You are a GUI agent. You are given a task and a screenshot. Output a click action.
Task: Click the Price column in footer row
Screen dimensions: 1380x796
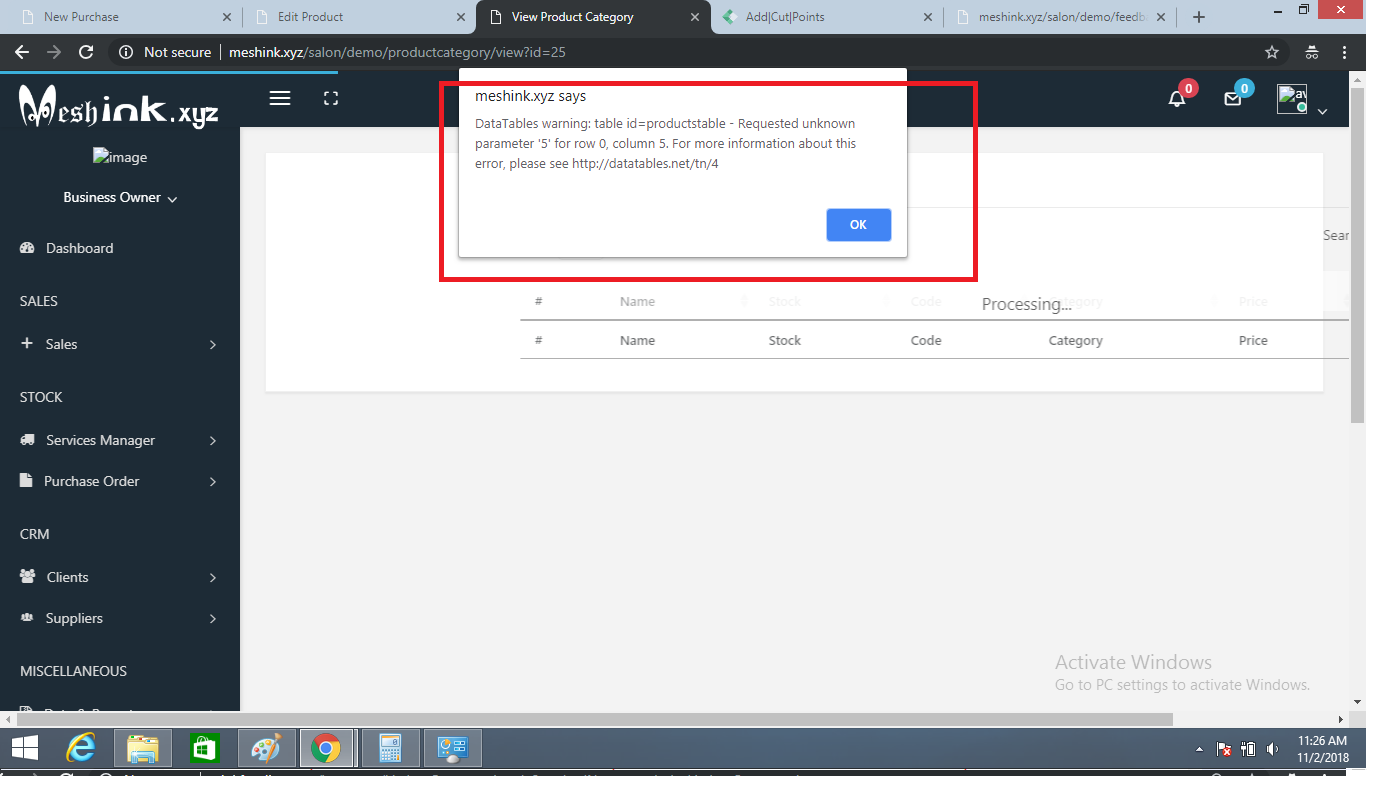tap(1253, 340)
